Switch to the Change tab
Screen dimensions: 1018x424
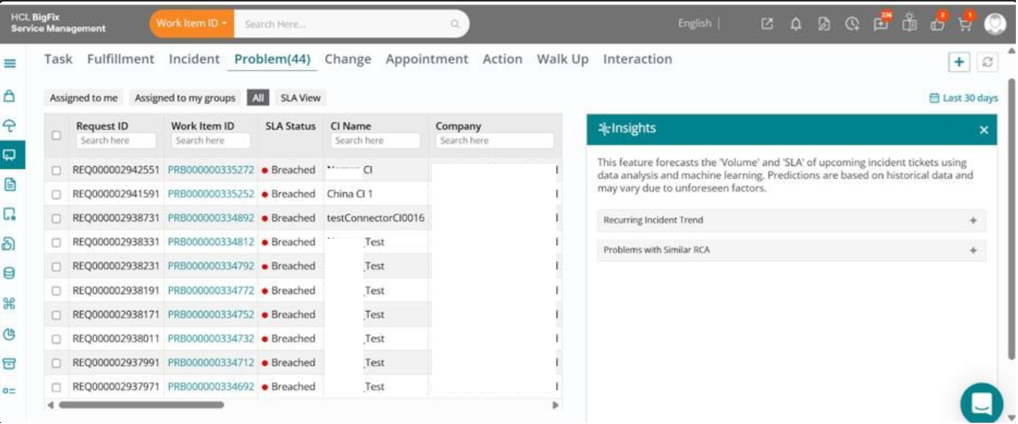pyautogui.click(x=348, y=59)
